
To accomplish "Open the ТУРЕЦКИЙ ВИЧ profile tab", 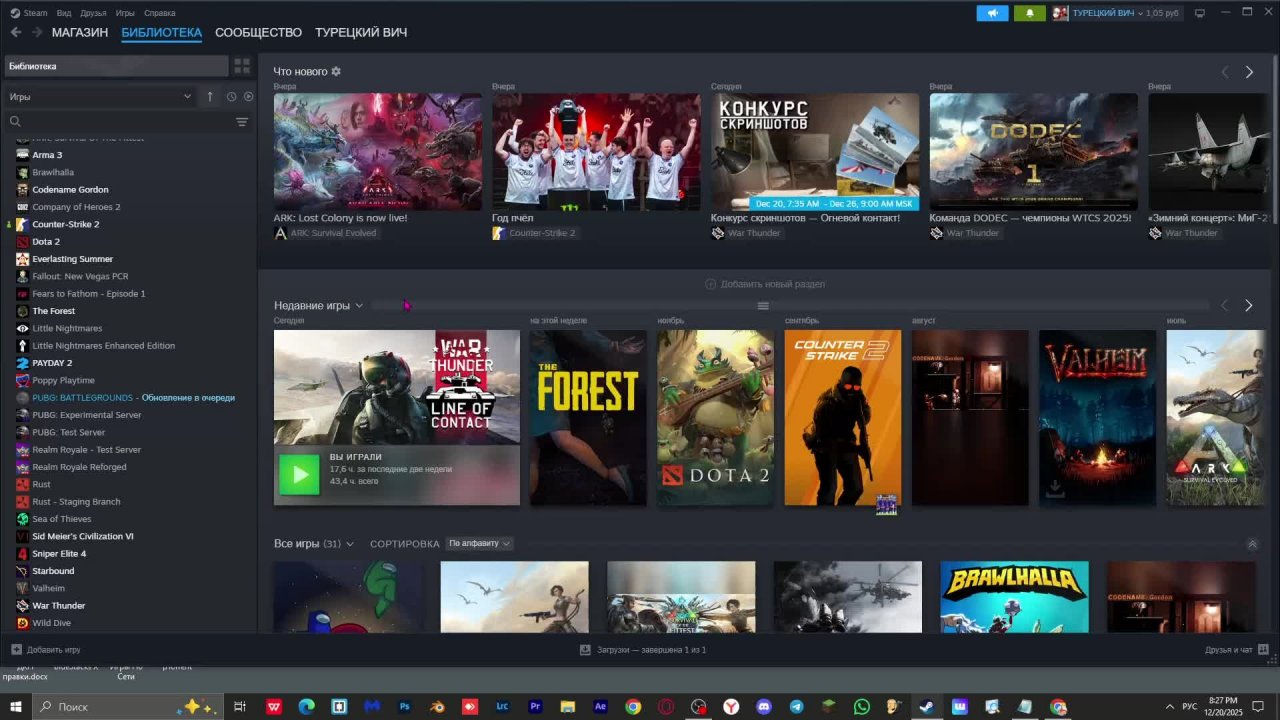I will click(x=361, y=32).
